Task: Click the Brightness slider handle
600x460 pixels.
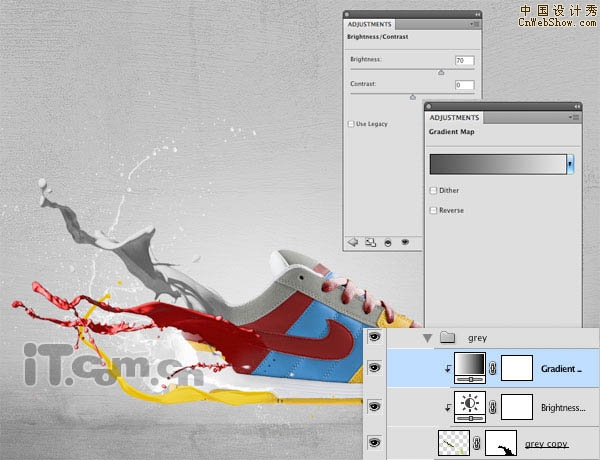Action: pyautogui.click(x=441, y=72)
